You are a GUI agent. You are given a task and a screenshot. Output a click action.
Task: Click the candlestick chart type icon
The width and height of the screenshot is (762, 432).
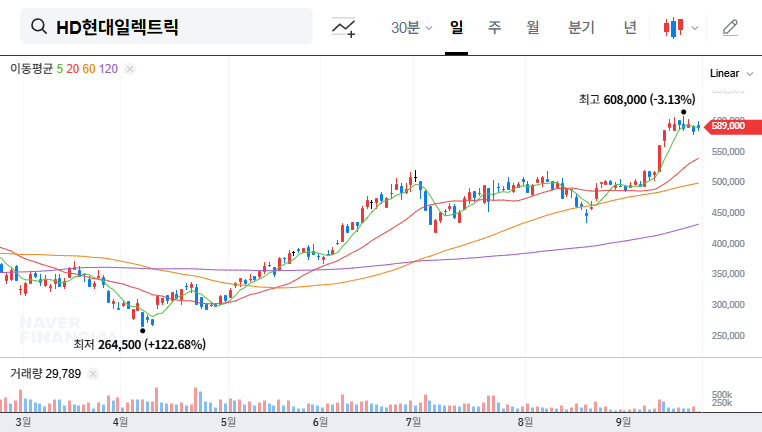click(674, 28)
